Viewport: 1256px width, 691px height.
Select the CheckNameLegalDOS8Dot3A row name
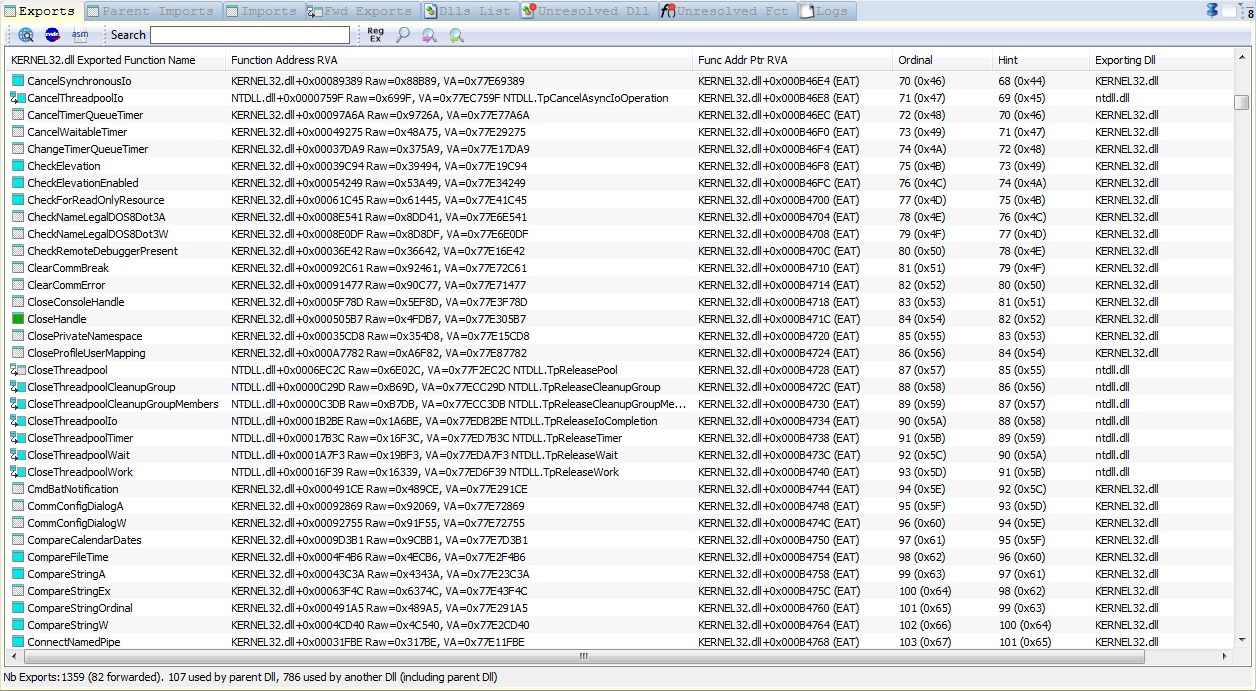click(x=96, y=217)
